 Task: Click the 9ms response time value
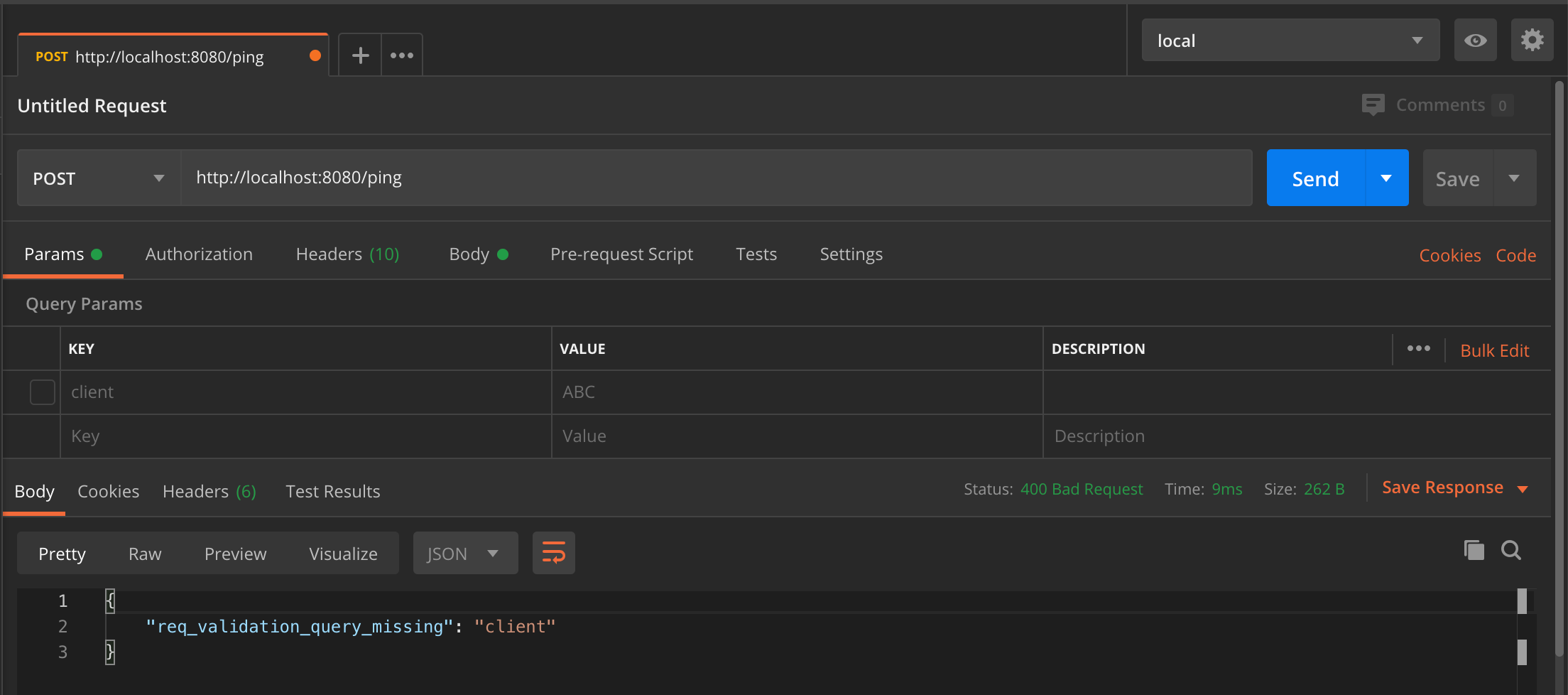(1226, 489)
